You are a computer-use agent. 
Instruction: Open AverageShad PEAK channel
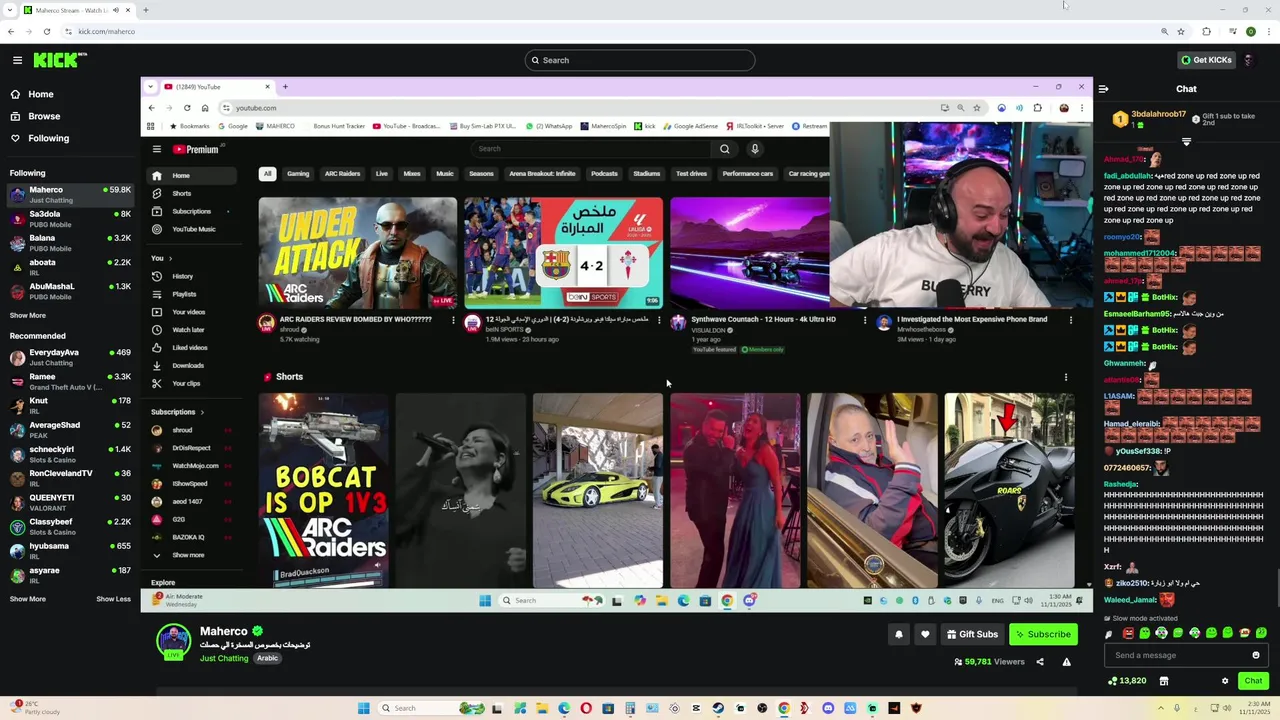click(70, 429)
